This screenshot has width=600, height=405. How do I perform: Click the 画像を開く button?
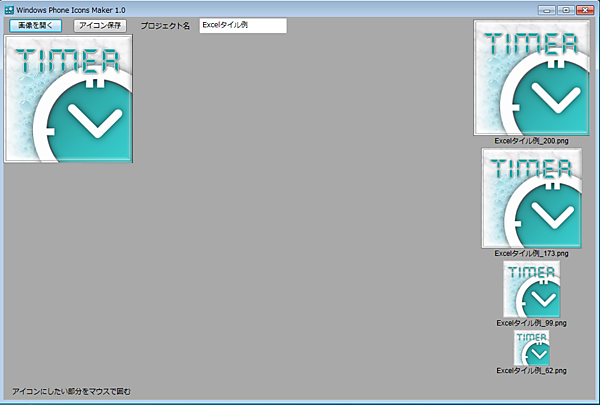click(36, 26)
